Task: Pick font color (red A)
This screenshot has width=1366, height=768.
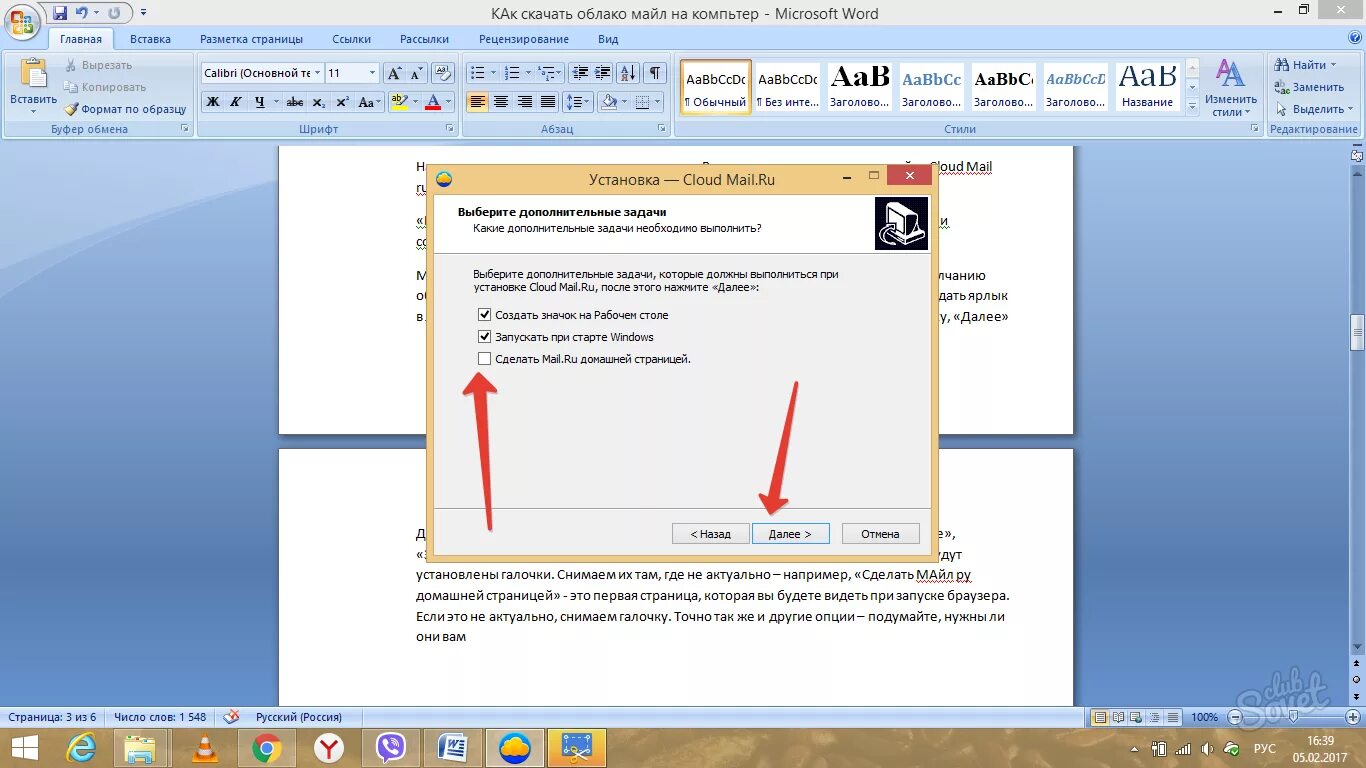Action: tap(433, 102)
